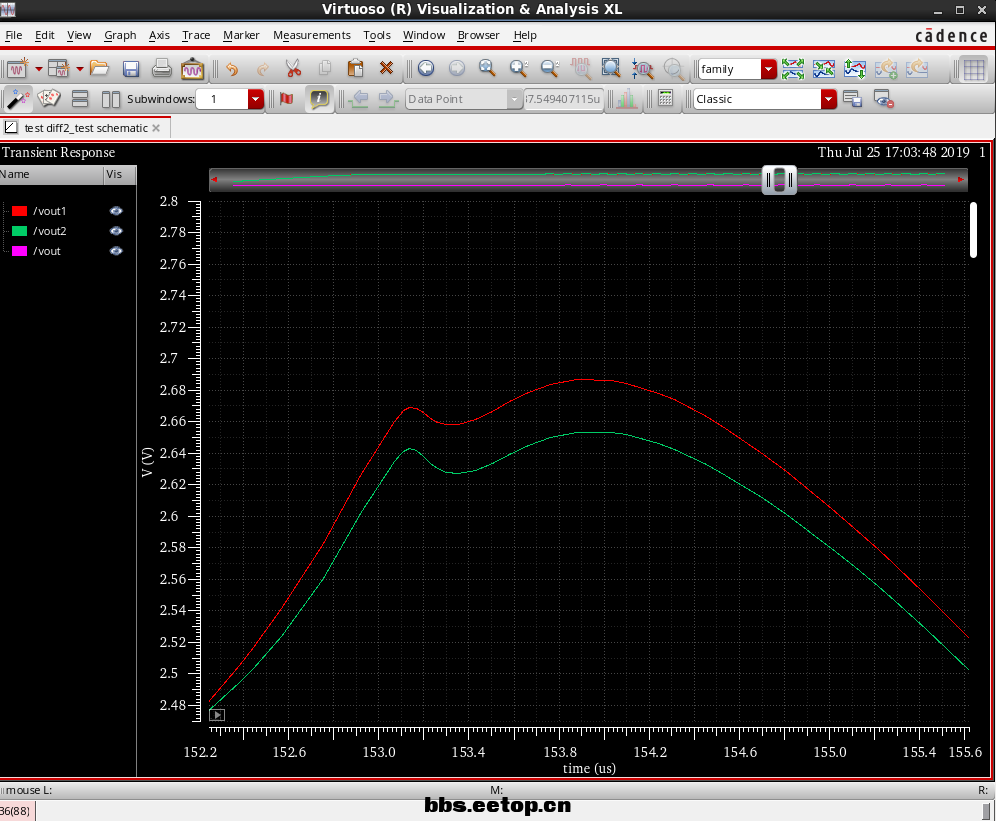The height and width of the screenshot is (821, 996).
Task: Open the Subwindows count dropdown
Action: click(255, 99)
